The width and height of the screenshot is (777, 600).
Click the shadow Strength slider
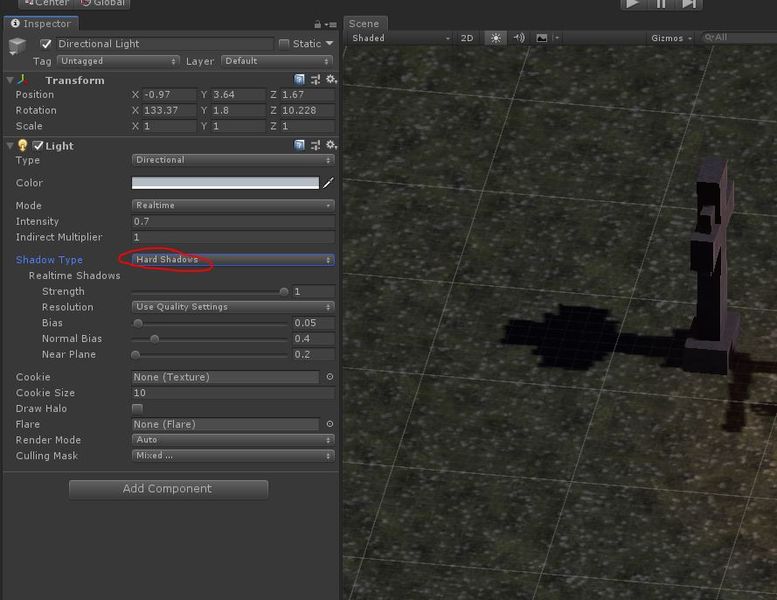click(210, 292)
